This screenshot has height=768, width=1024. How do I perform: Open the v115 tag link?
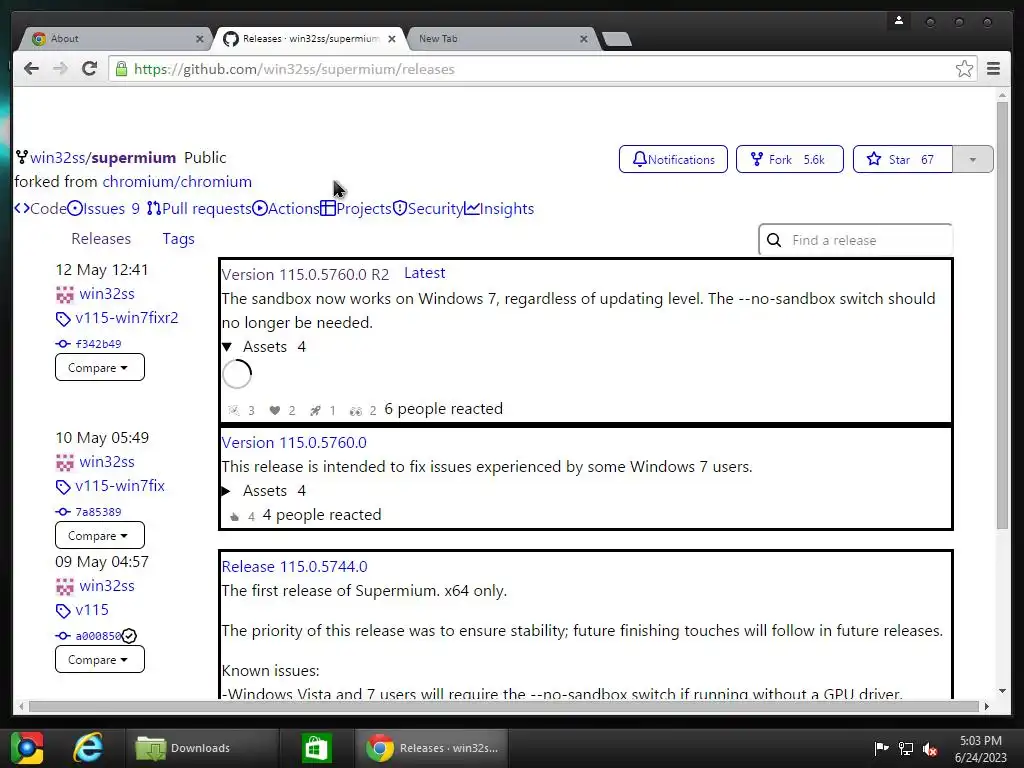(92, 610)
